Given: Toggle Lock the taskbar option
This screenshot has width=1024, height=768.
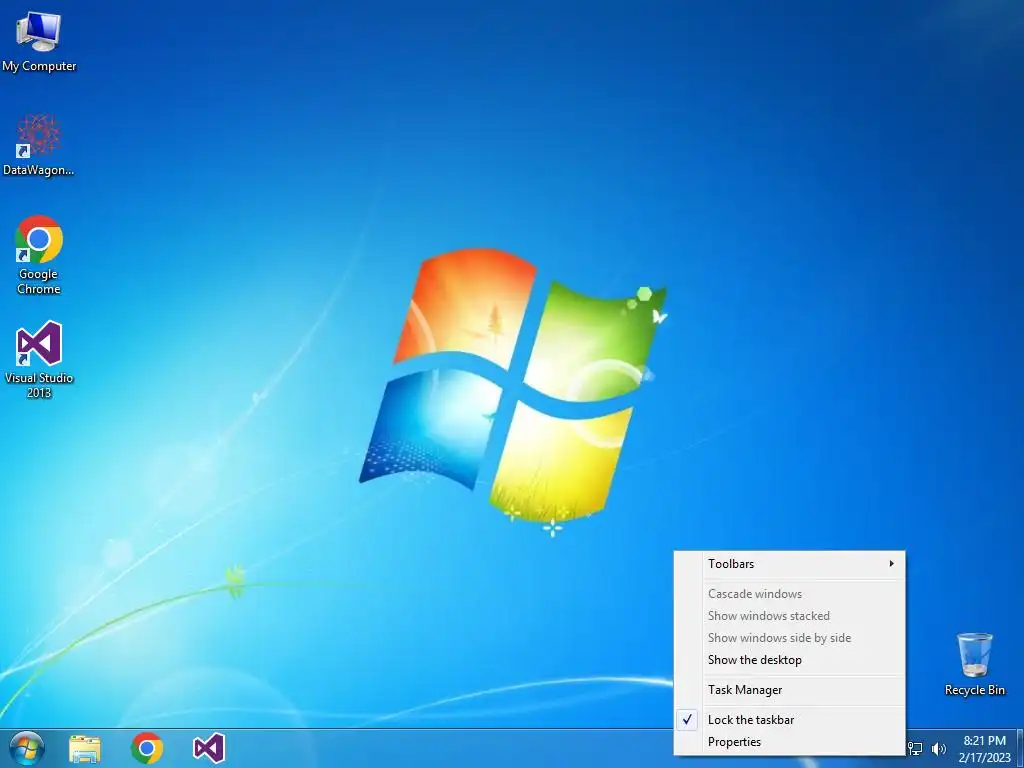Looking at the screenshot, I should (x=790, y=720).
